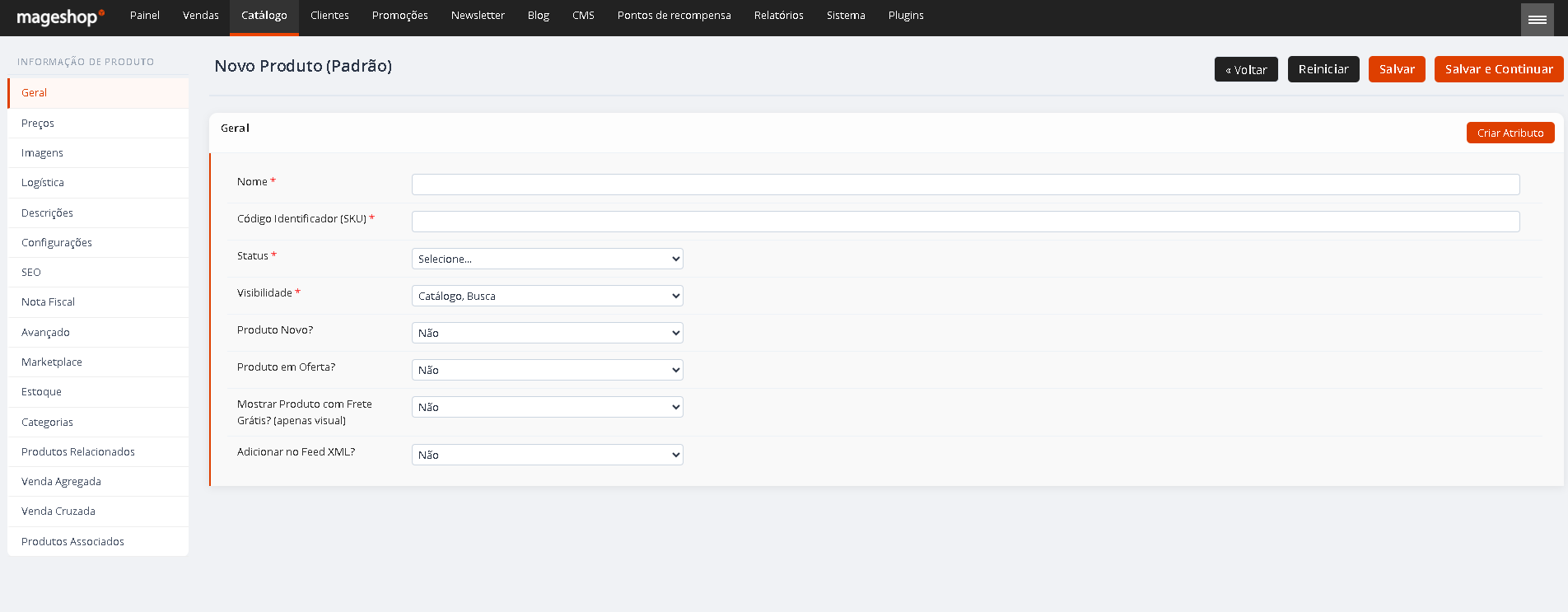
Task: Select Produtos Relacionados sidebar tab
Action: pos(98,452)
